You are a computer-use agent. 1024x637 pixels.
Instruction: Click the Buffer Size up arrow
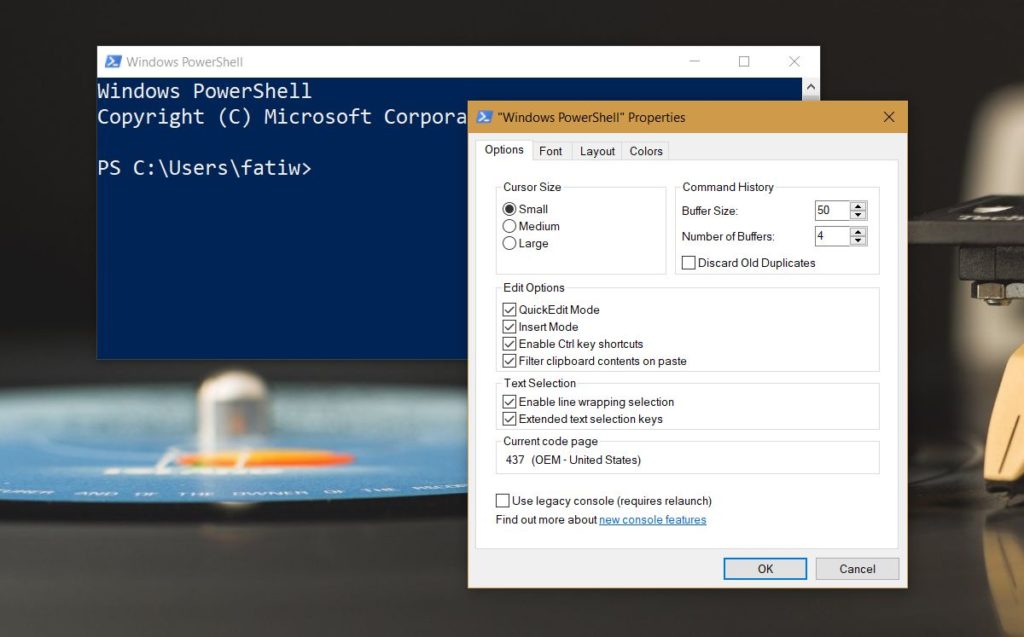coord(859,205)
